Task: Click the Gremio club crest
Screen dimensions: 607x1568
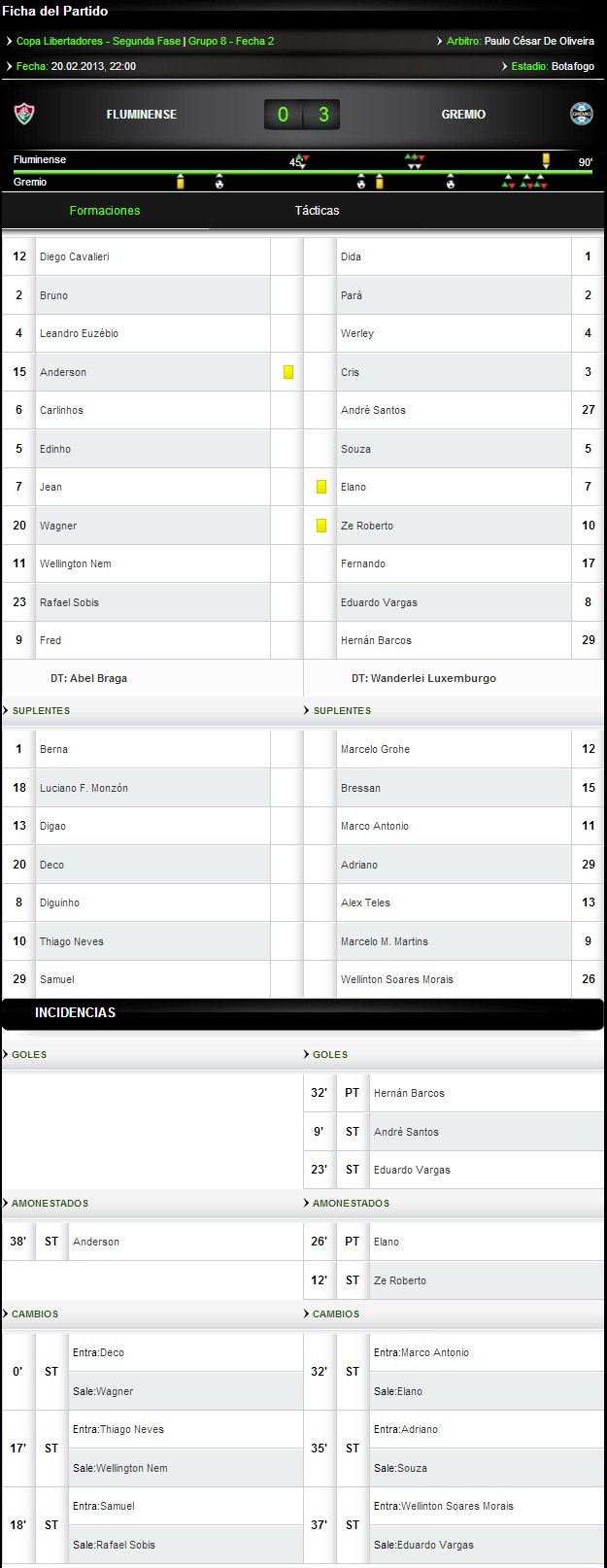Action: pyautogui.click(x=582, y=115)
